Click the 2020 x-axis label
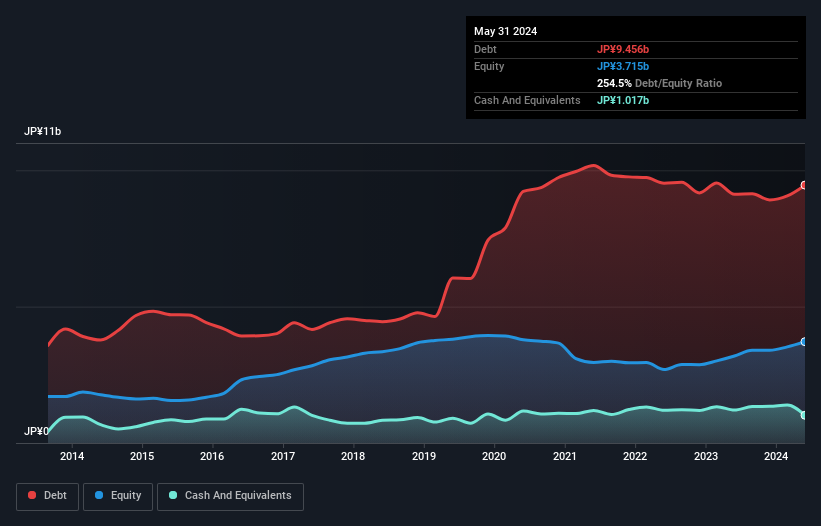The image size is (821, 526). pos(494,456)
